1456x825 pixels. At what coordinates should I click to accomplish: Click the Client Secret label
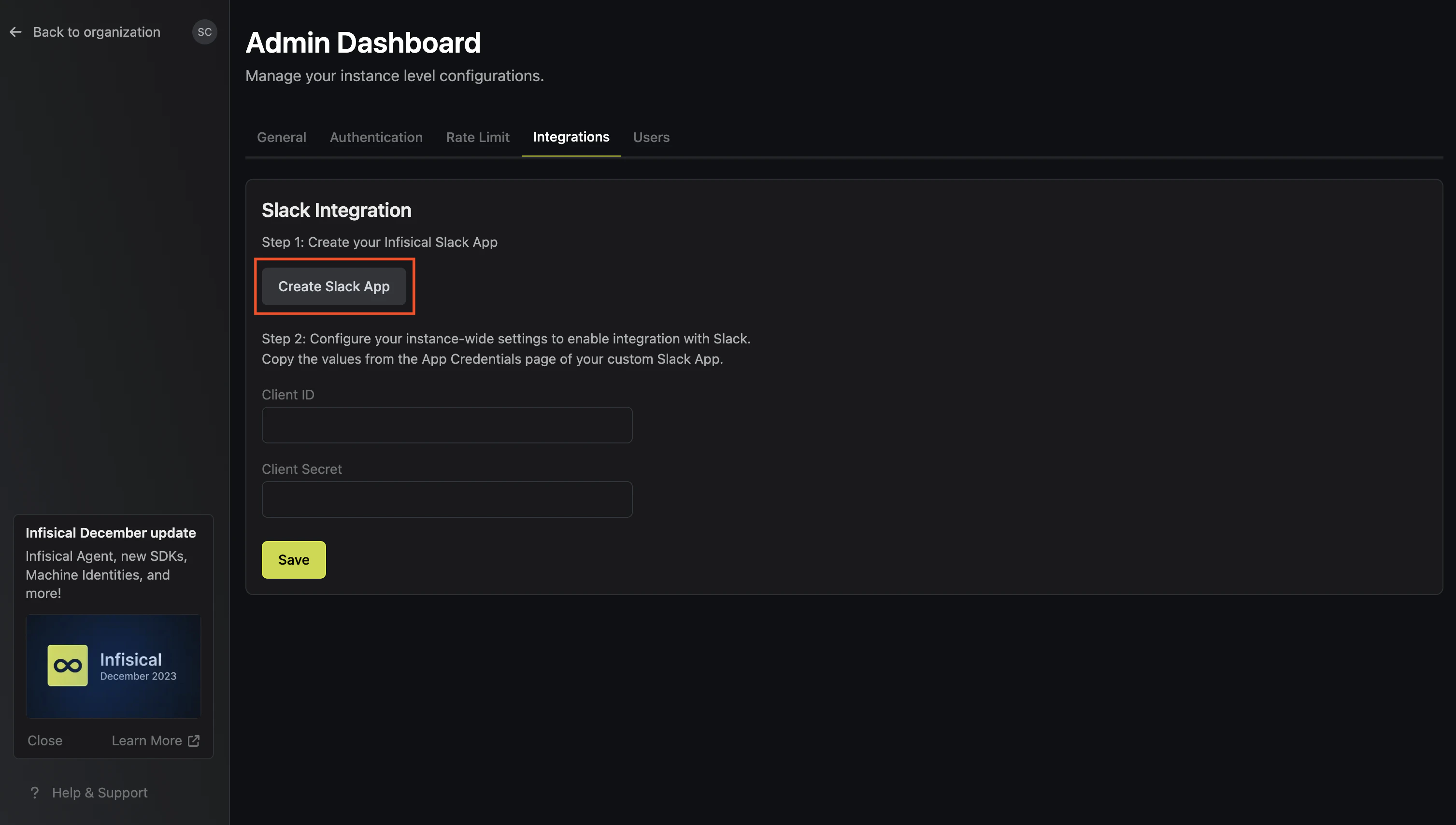pyautogui.click(x=302, y=469)
